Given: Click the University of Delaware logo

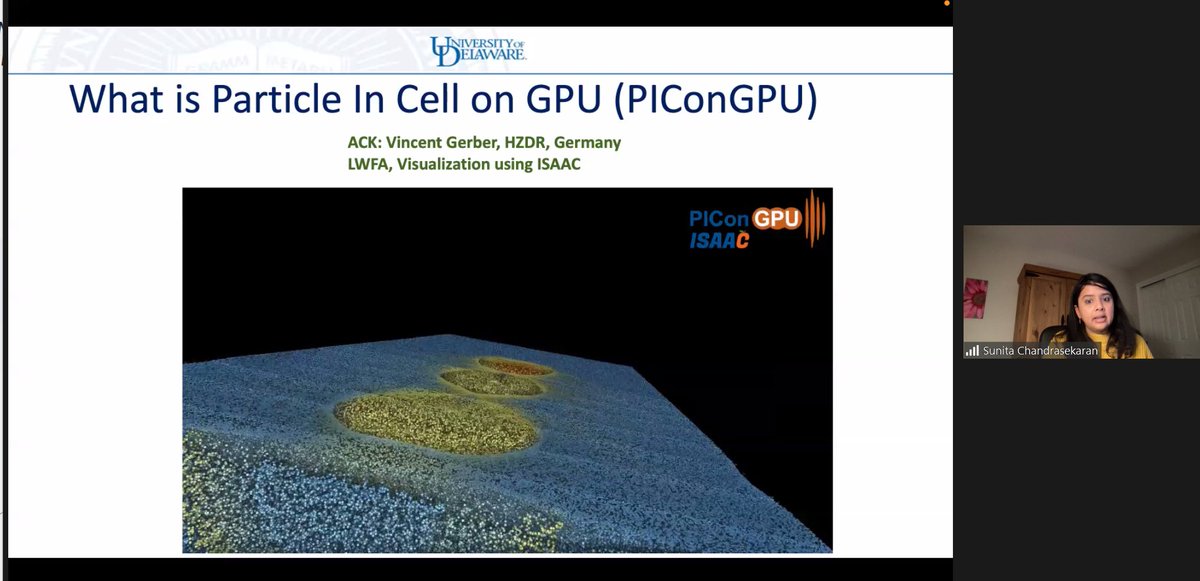Looking at the screenshot, I should [478, 51].
